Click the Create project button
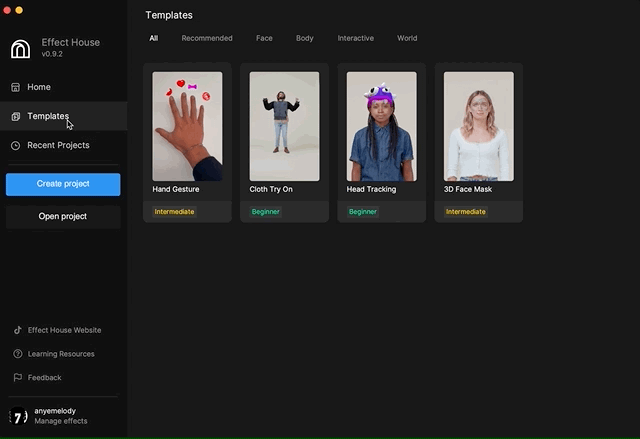The width and height of the screenshot is (640, 439). pos(63,184)
